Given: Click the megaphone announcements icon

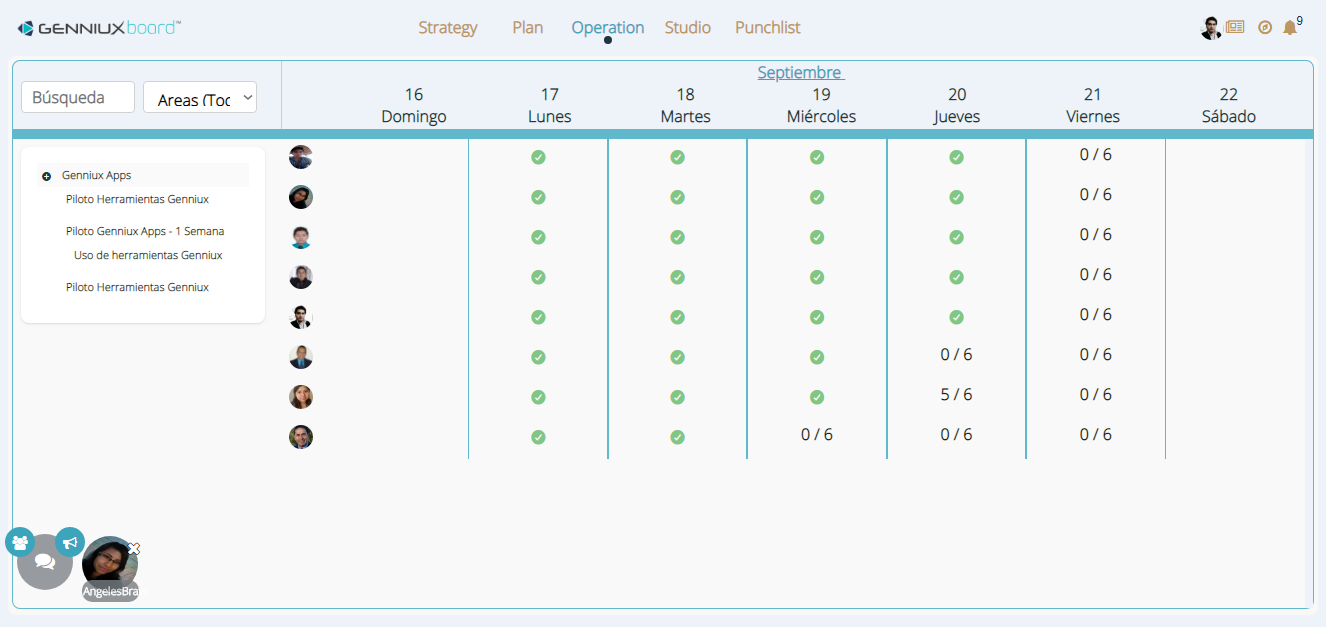Looking at the screenshot, I should [70, 542].
